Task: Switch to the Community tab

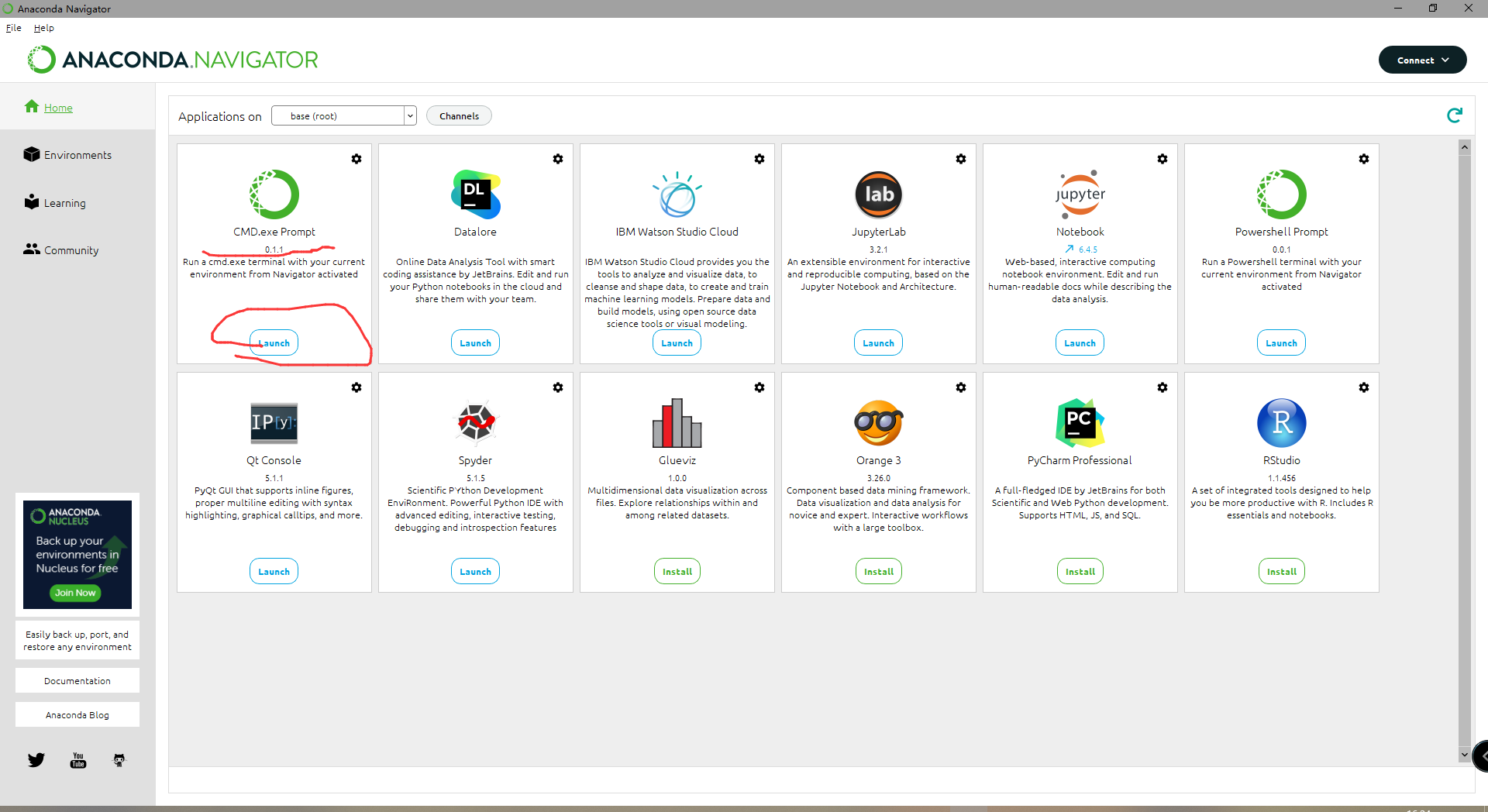Action: [61, 250]
